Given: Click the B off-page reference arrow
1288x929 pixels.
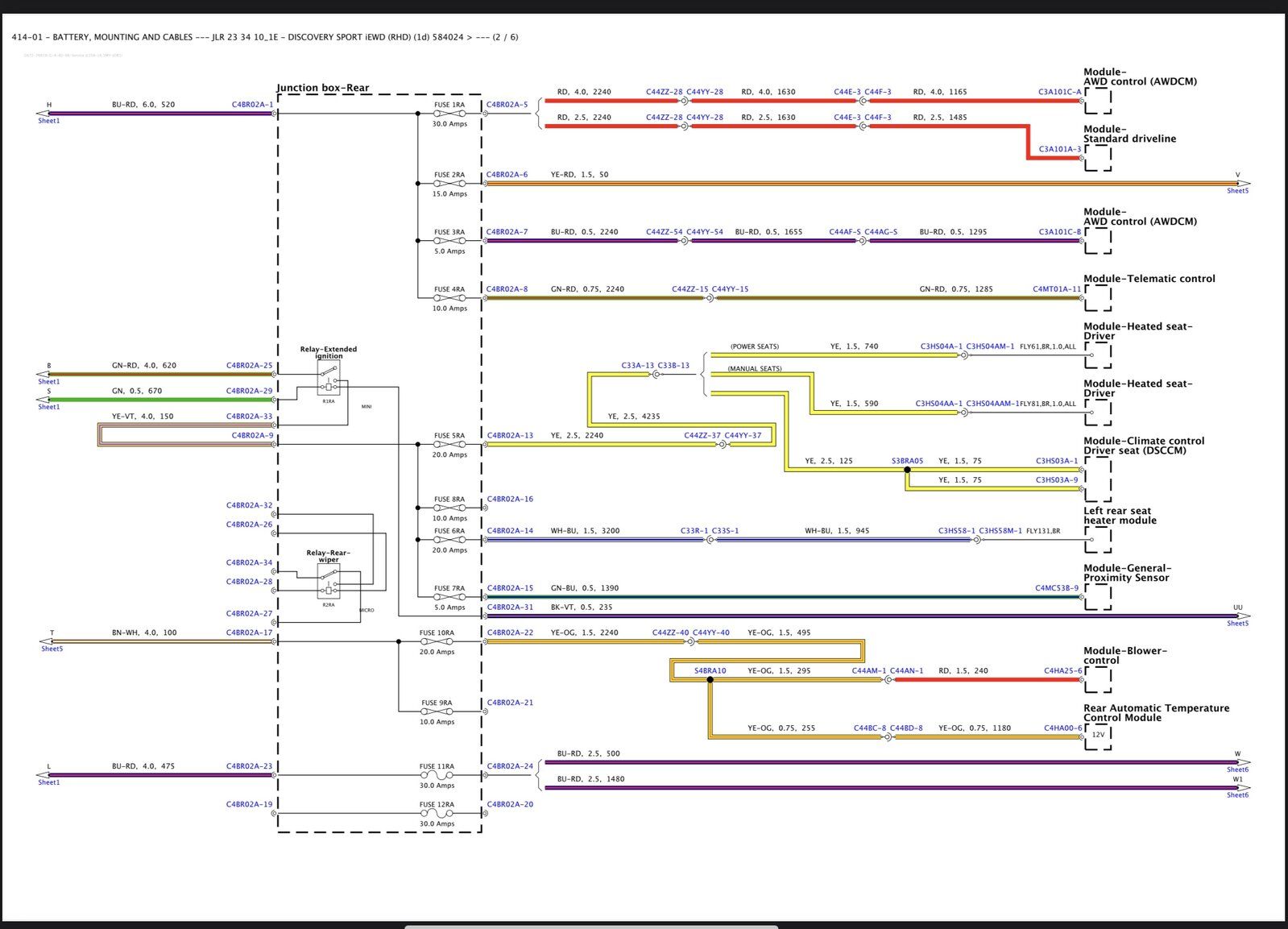Looking at the screenshot, I should coord(43,375).
